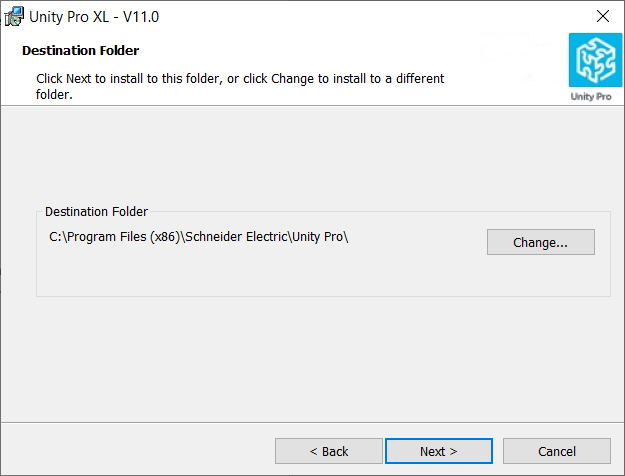Screen dimensions: 625x476
Task: Click the "Unity Pro XL - V11.0" window title
Action: point(94,17)
